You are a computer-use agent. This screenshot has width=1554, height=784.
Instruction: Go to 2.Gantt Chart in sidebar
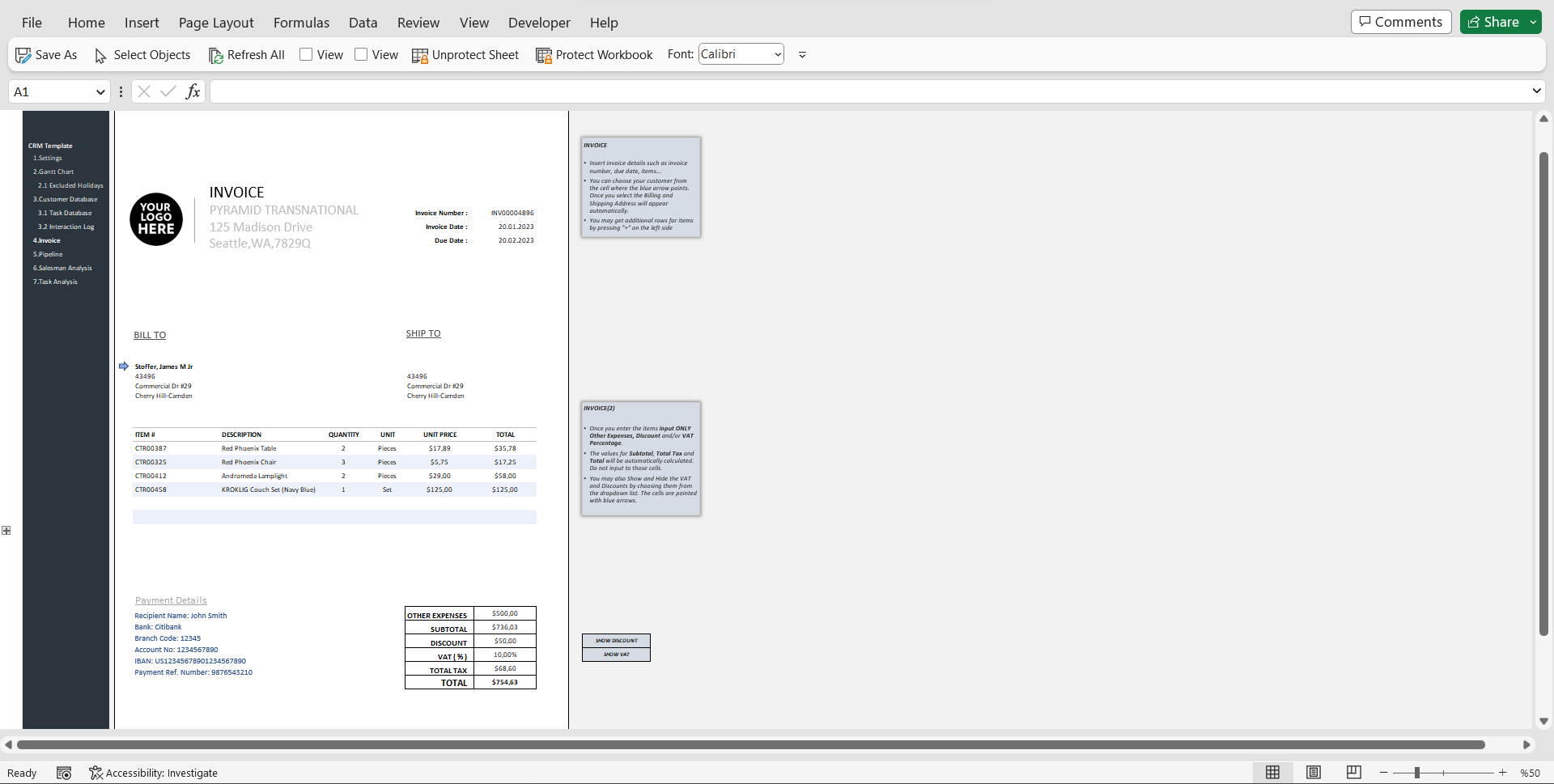[x=53, y=172]
